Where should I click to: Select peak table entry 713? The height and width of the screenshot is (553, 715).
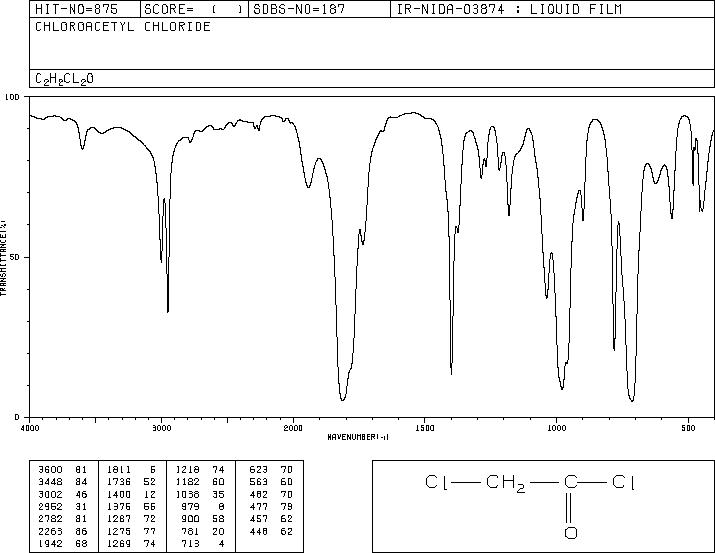[x=191, y=544]
